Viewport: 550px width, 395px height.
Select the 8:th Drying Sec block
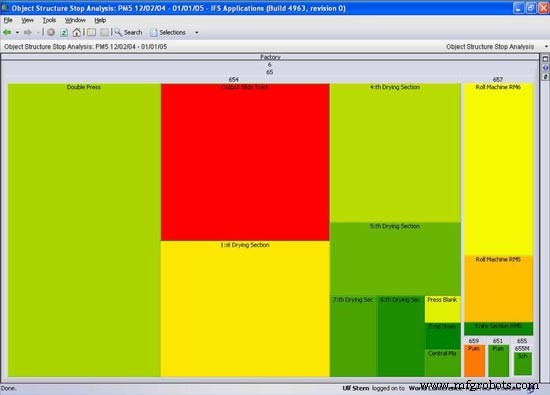point(401,336)
